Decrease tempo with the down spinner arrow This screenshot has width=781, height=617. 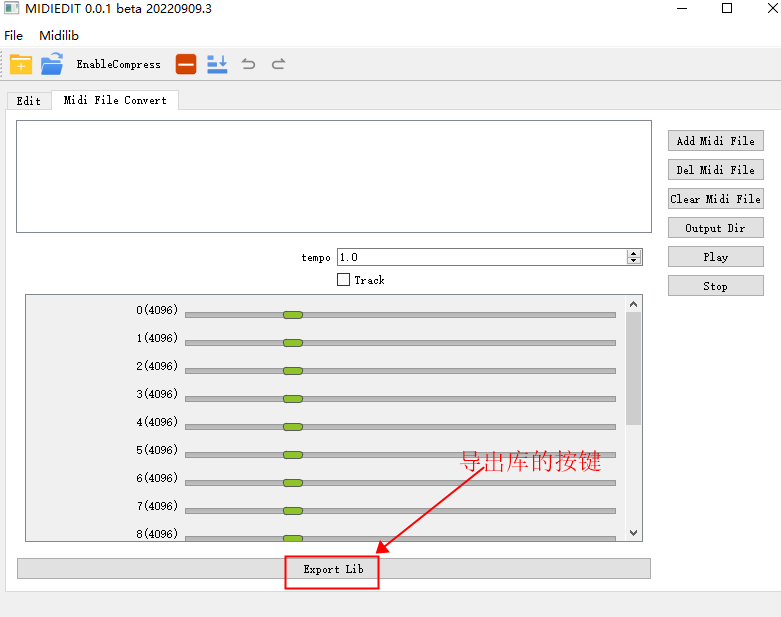tap(634, 261)
